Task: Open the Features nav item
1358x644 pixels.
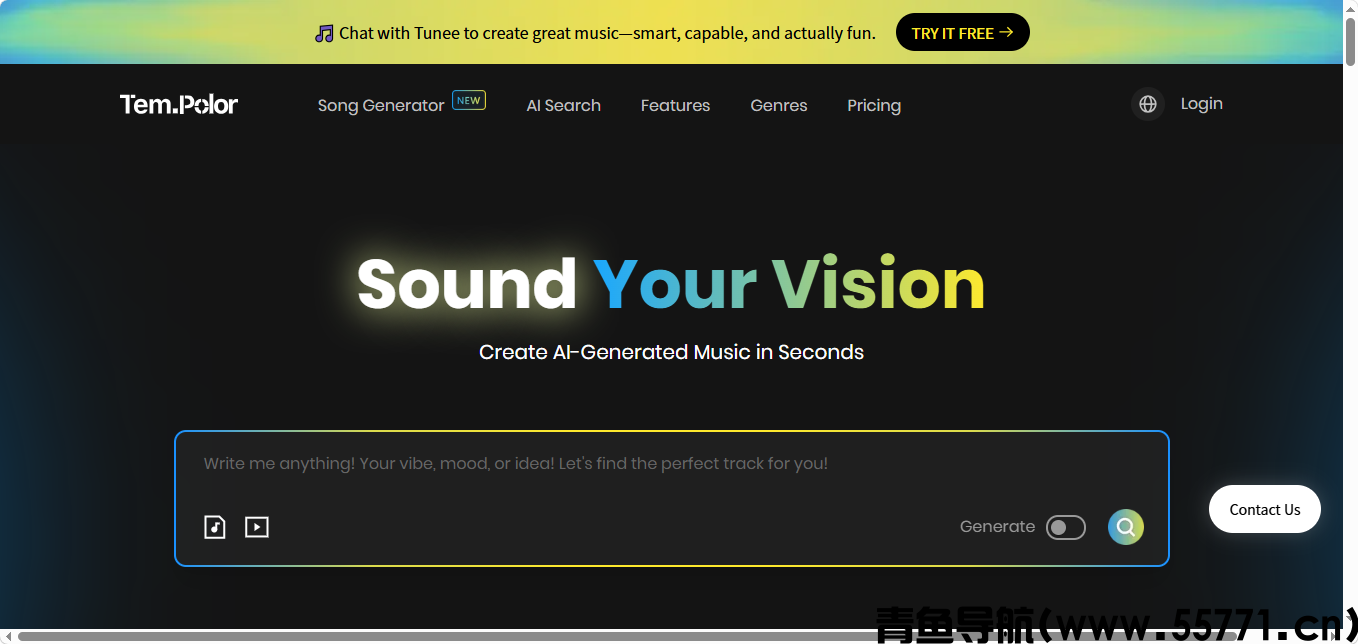Action: (676, 105)
